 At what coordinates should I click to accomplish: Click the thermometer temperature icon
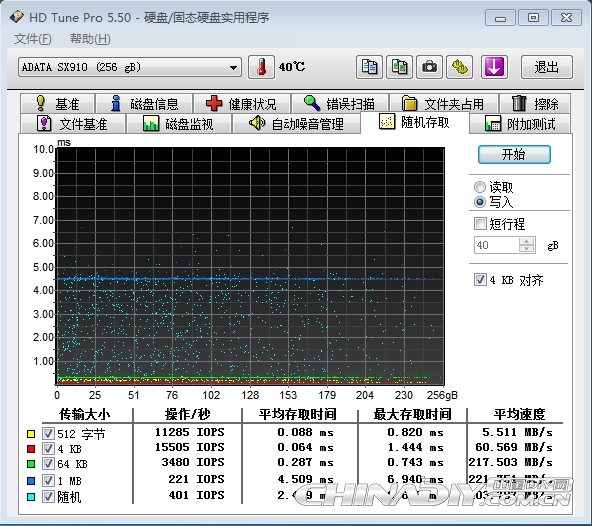point(261,67)
